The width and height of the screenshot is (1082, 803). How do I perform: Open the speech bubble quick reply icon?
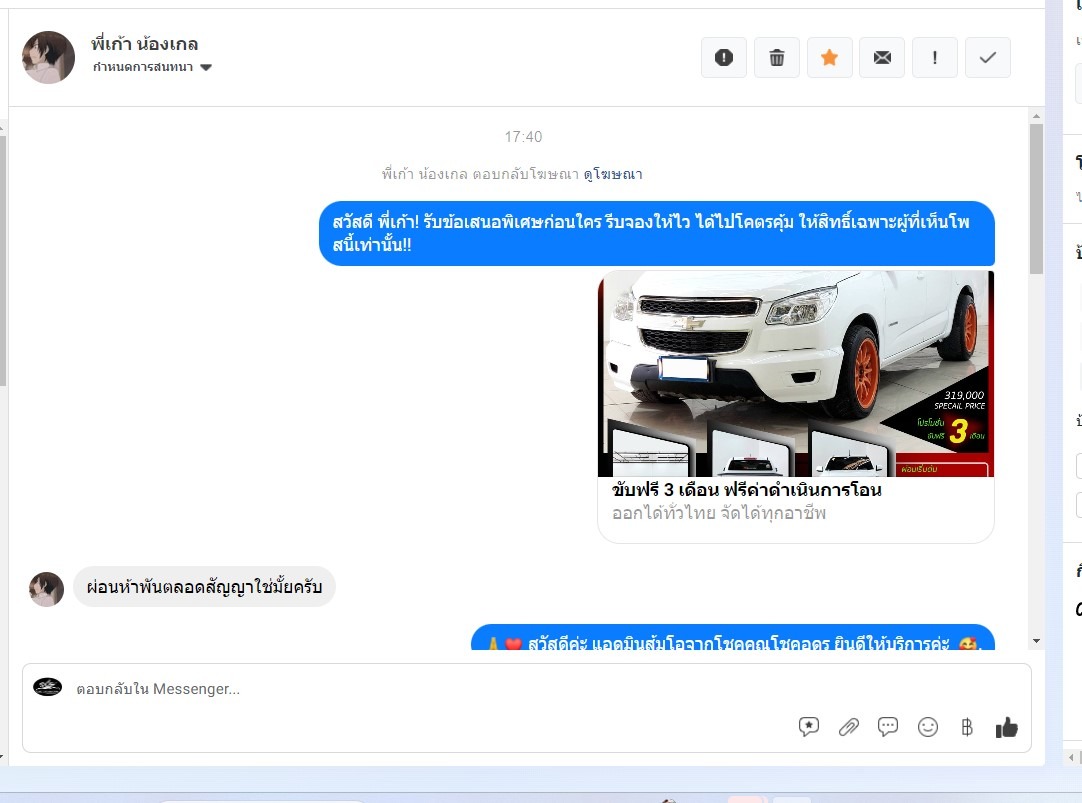click(x=888, y=727)
